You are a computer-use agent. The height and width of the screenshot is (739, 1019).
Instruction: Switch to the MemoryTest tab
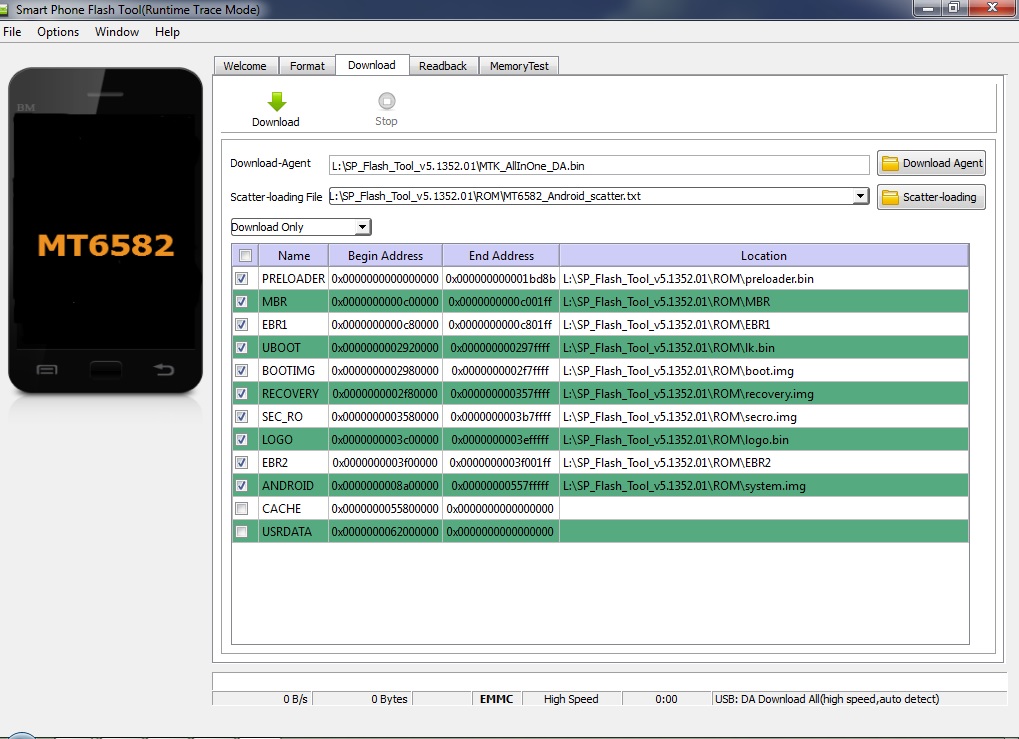click(519, 66)
